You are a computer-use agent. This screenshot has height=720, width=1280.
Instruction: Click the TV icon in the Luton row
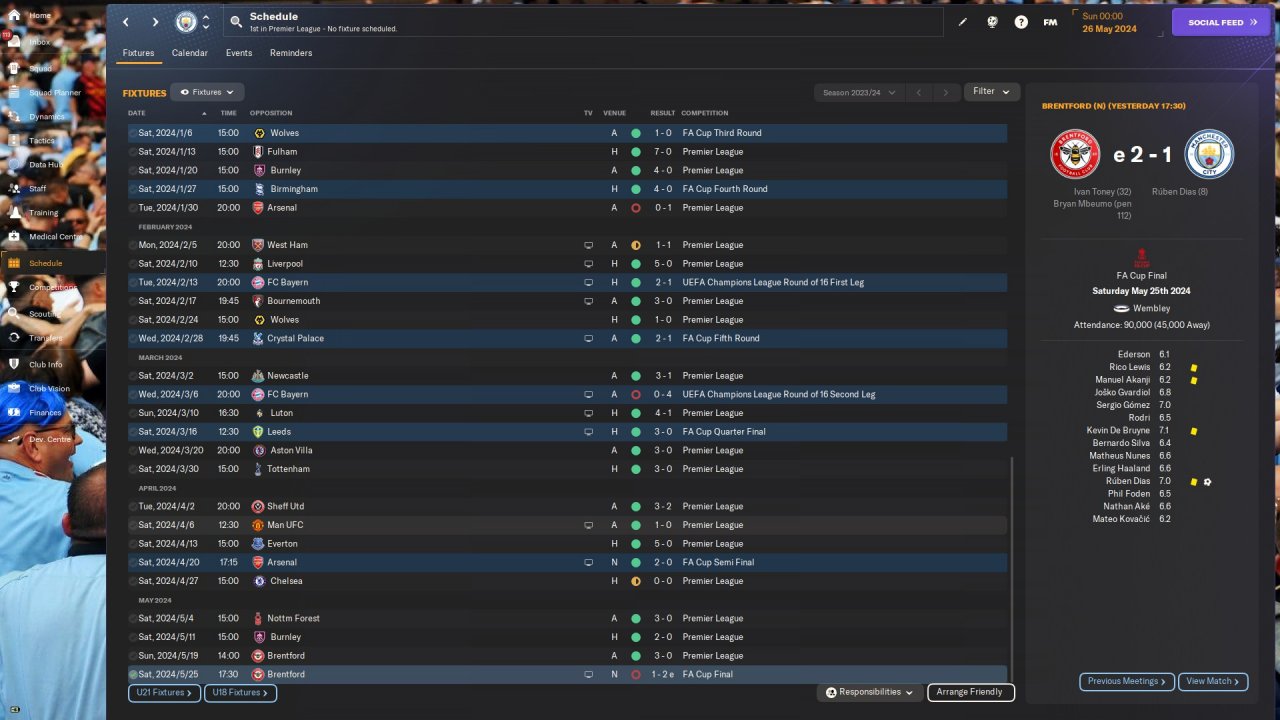(589, 413)
